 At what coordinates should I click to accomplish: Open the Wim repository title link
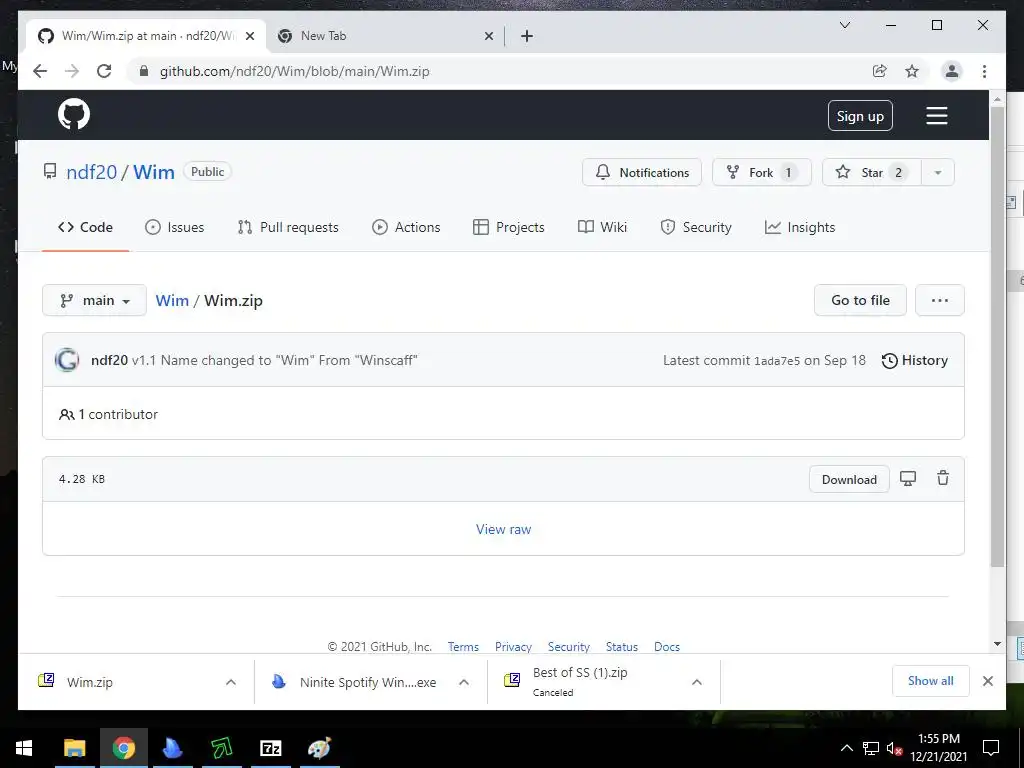click(154, 172)
